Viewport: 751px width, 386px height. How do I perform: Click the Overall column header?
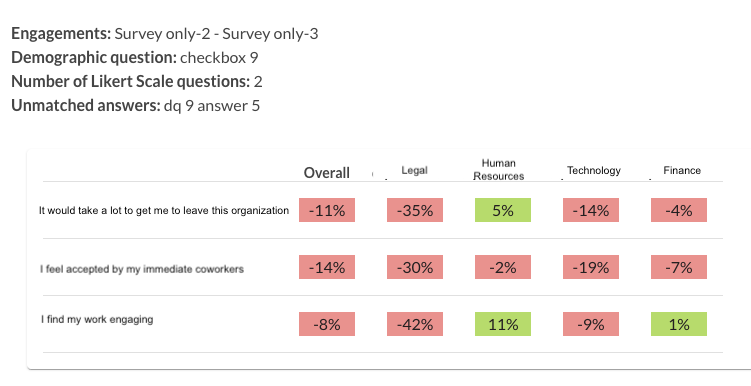click(x=327, y=172)
